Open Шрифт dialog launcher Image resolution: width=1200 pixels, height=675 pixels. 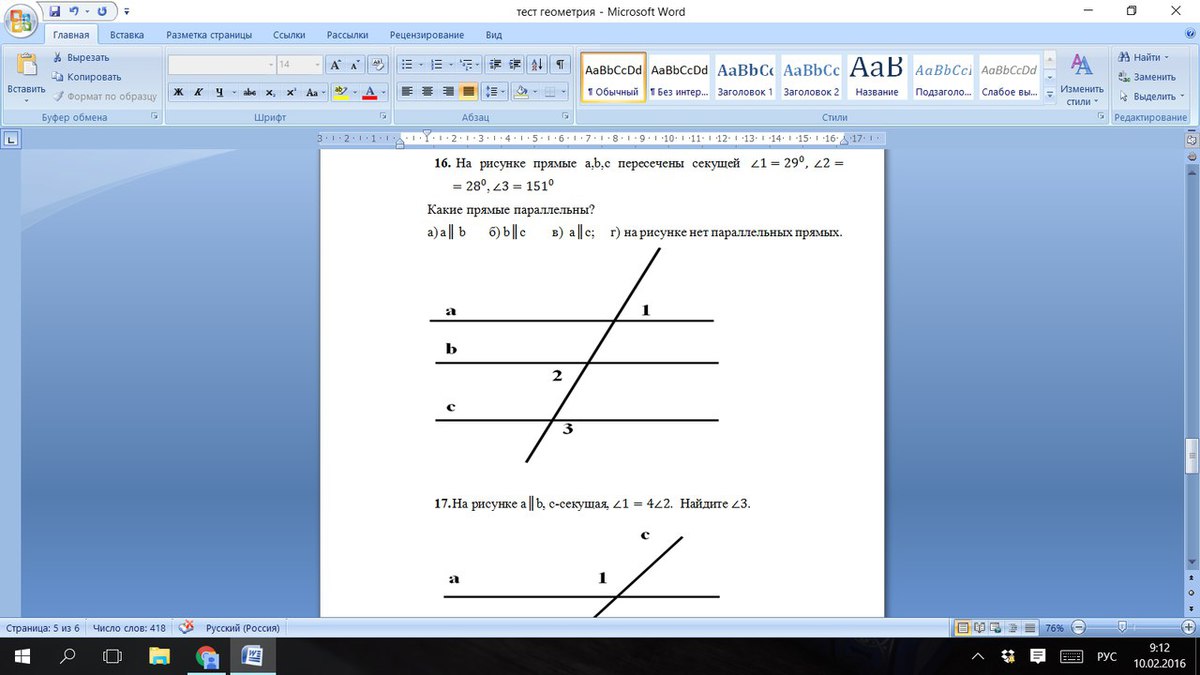tap(383, 118)
